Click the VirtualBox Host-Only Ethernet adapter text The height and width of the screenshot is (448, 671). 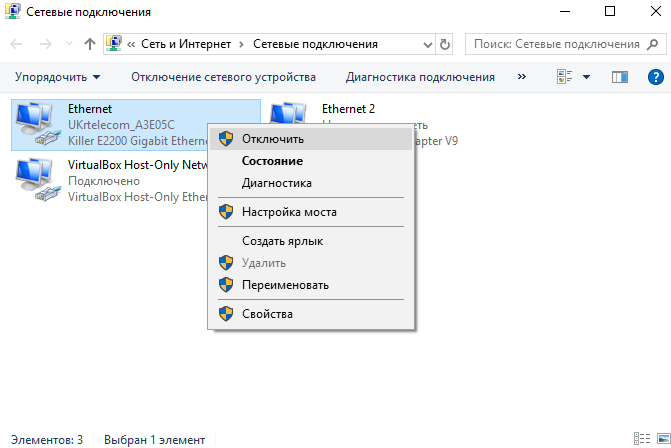pyautogui.click(x=138, y=197)
